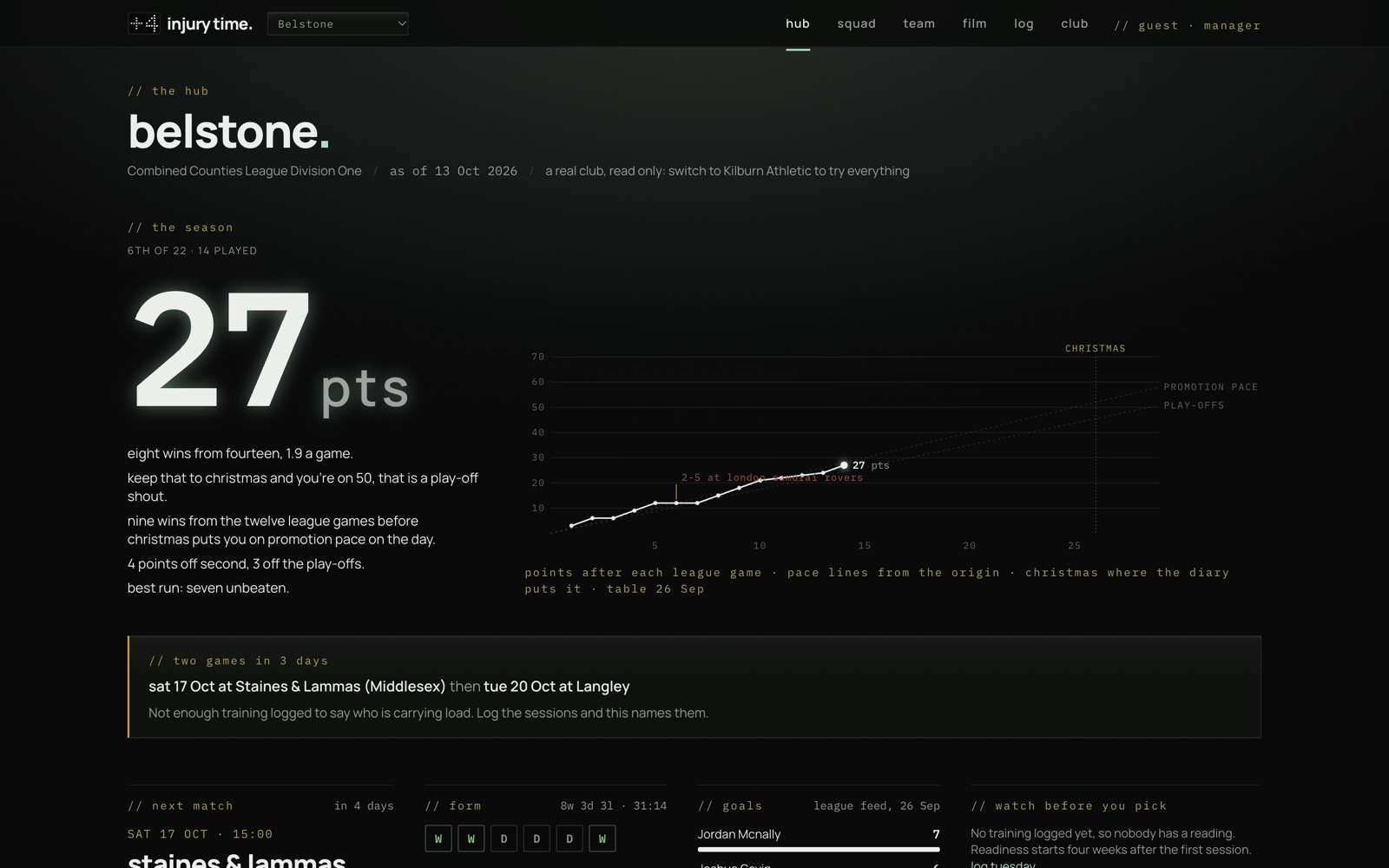This screenshot has width=1389, height=868.
Task: Click 'Combined Counties League Division One' text
Action: coord(244,171)
